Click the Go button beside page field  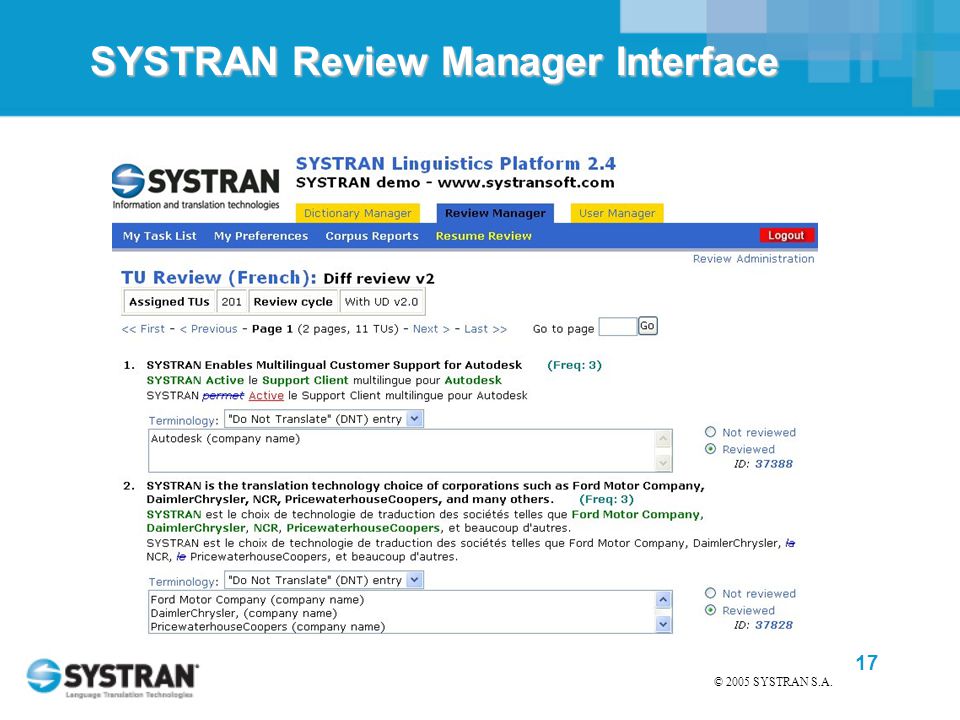click(647, 326)
